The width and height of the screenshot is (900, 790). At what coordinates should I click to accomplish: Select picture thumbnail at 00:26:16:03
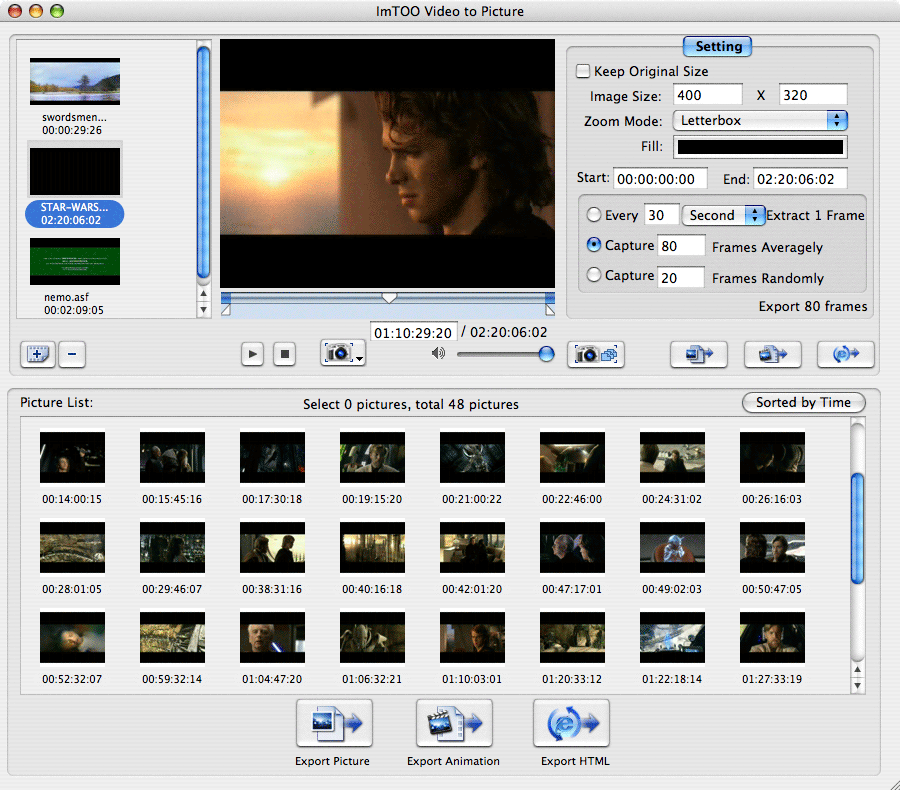(x=773, y=457)
